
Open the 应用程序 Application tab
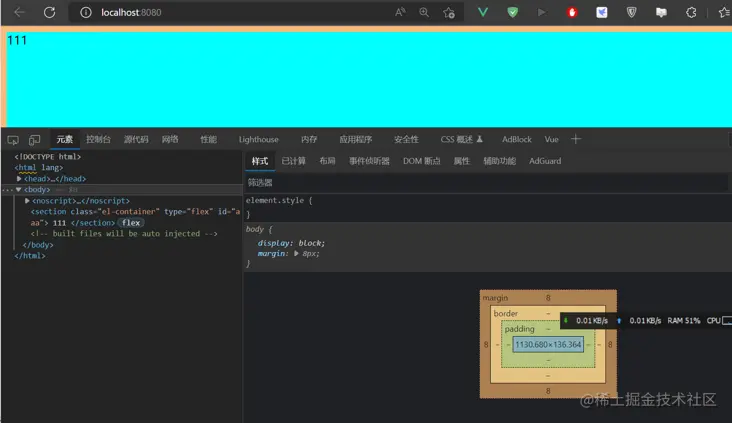(356, 139)
